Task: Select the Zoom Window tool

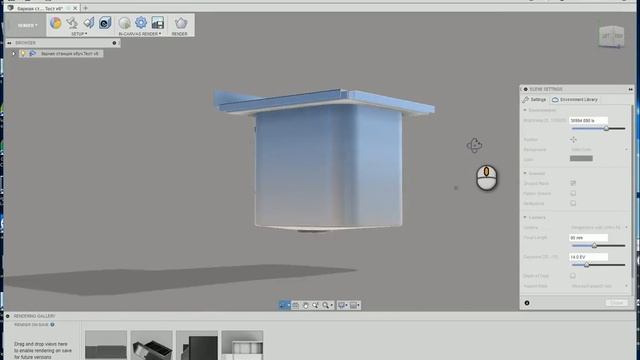Action: pos(316,305)
